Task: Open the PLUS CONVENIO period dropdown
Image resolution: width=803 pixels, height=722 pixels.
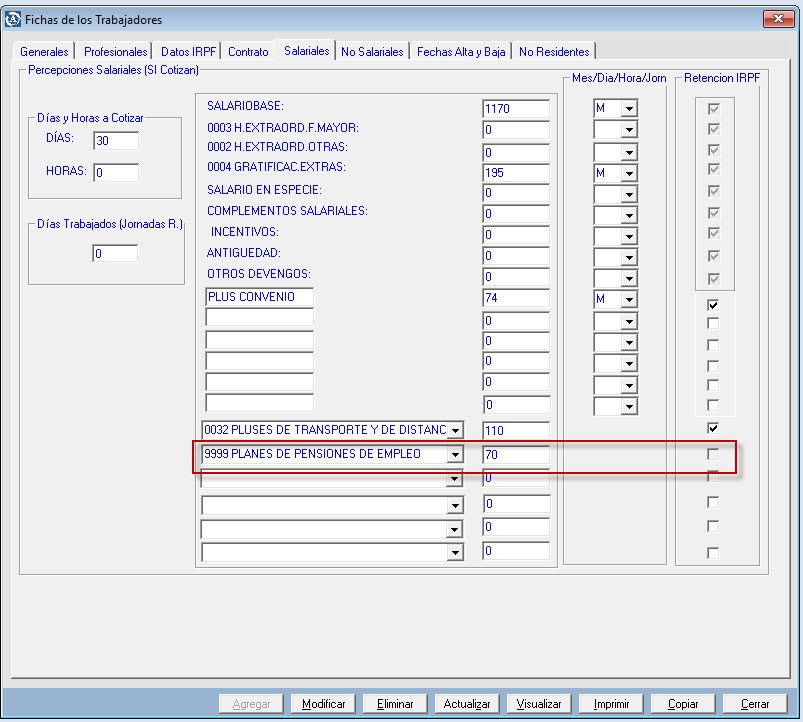Action: point(629,299)
